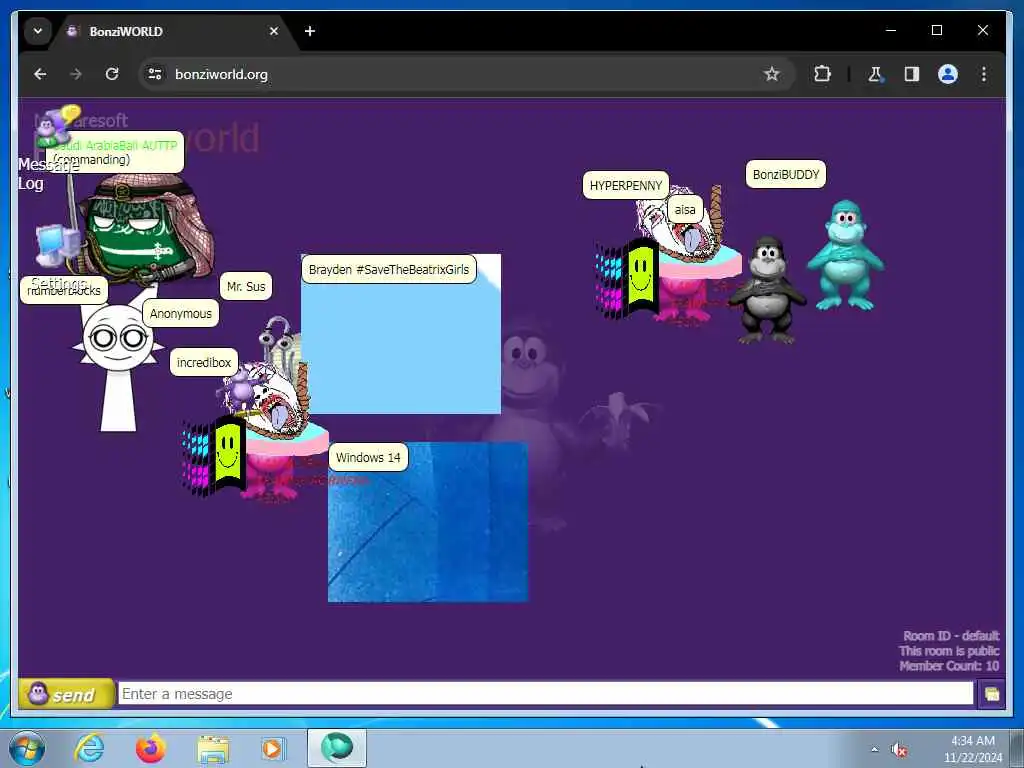The width and height of the screenshot is (1024, 768).
Task: Click the BonziBUDDY name tag
Action: click(x=786, y=174)
